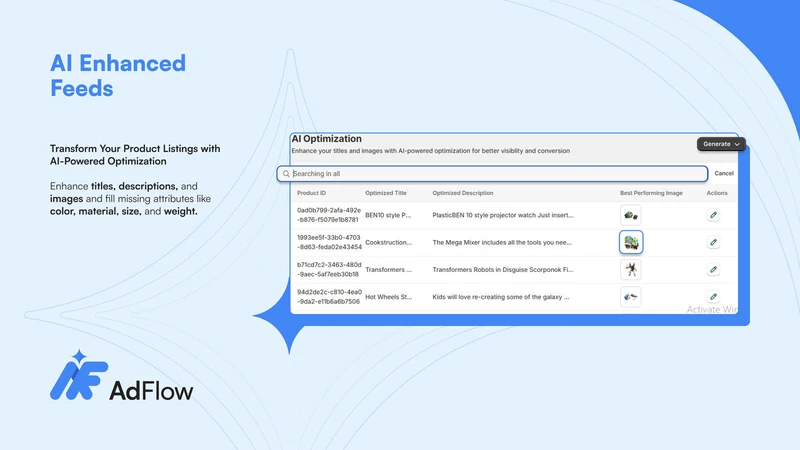Click the 'Transformers ...' title cell
This screenshot has height=450, width=800.
tap(388, 269)
